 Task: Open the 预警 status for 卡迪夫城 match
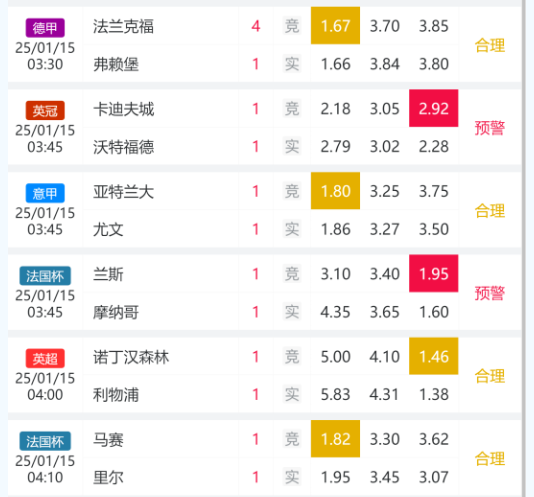(490, 128)
